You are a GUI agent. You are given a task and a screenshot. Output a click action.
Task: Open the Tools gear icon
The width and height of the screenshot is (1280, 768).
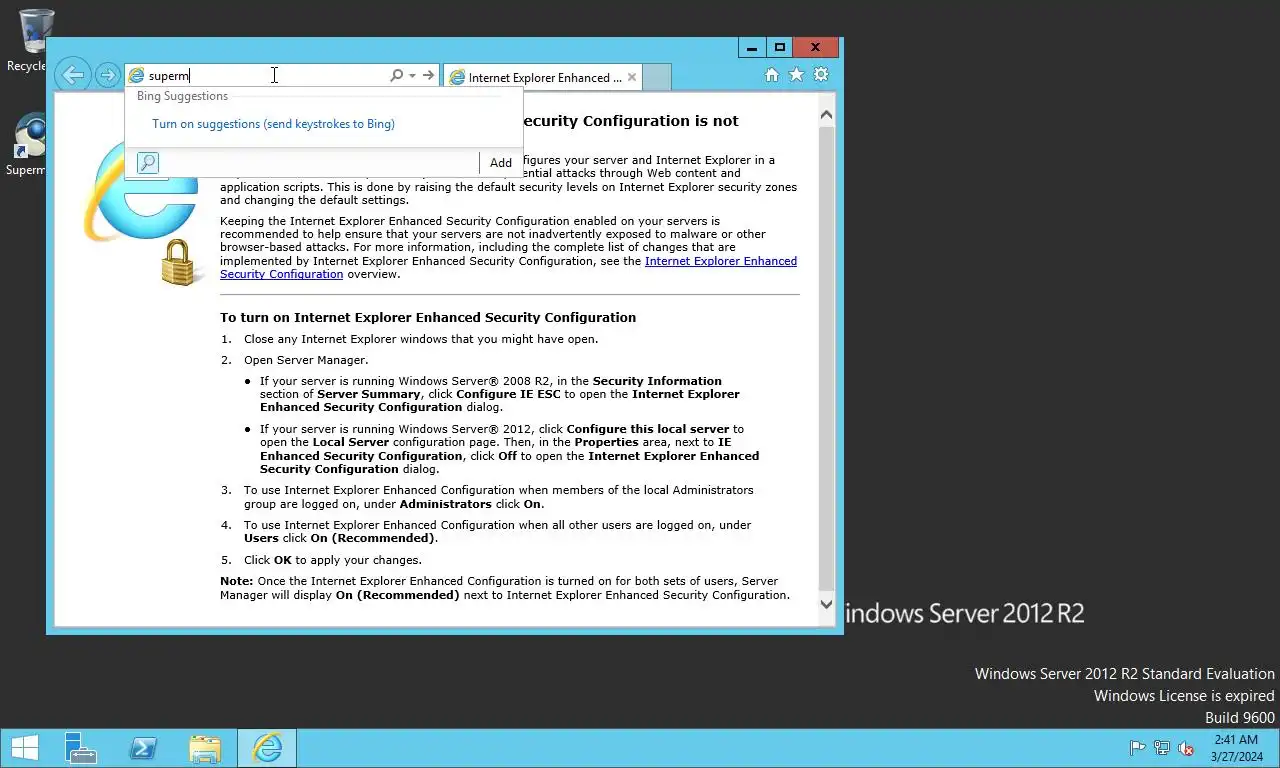pos(821,75)
